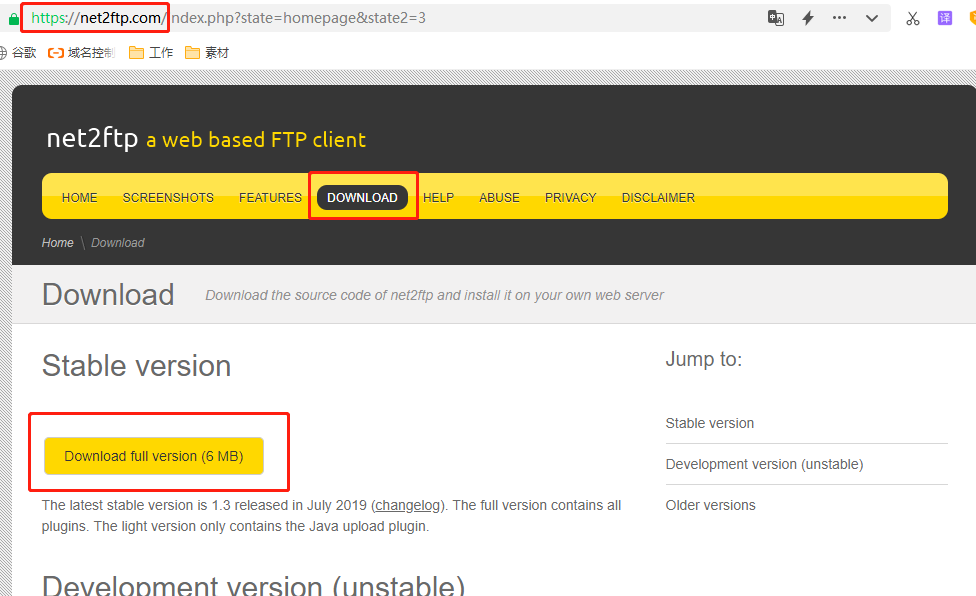Click the scissors screenshot tool icon
The image size is (976, 596).
click(912, 18)
